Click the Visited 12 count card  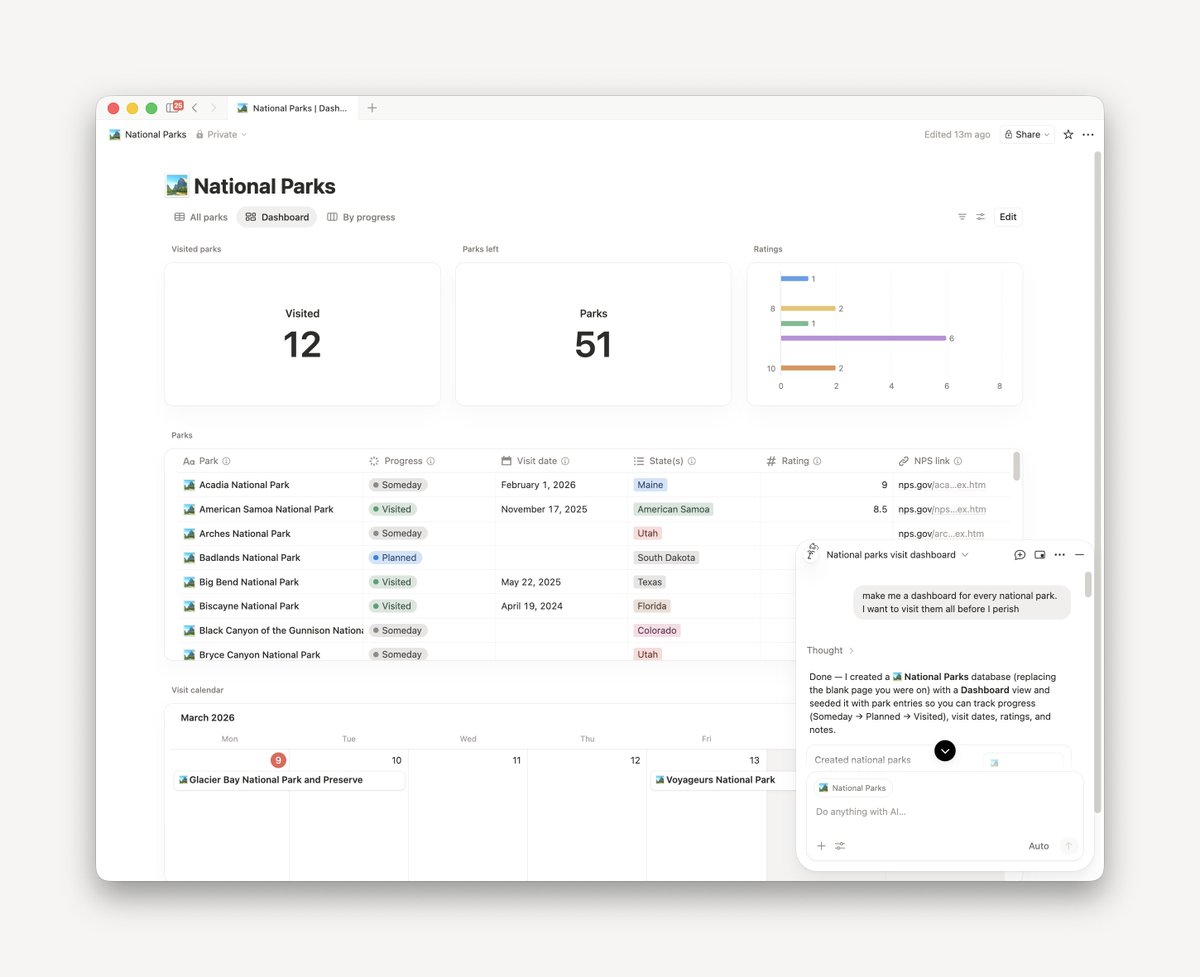[x=302, y=334]
